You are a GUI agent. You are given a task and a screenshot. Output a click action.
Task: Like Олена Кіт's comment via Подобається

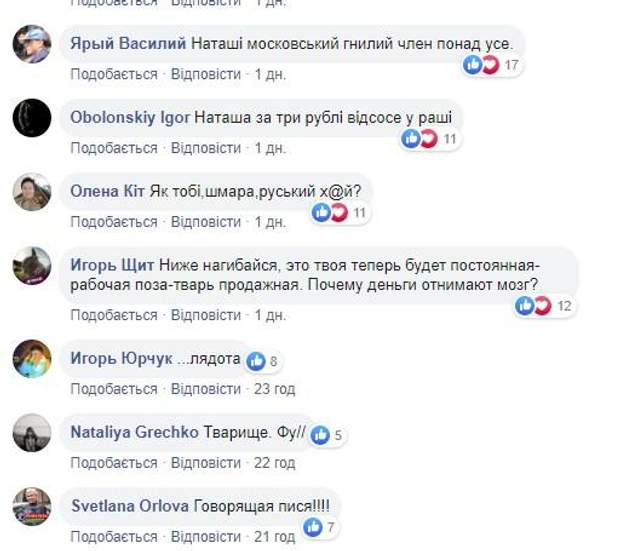114,221
